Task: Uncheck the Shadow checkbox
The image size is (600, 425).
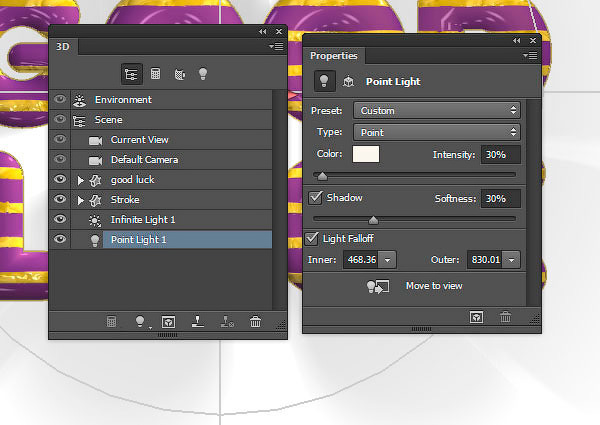Action: coord(316,198)
